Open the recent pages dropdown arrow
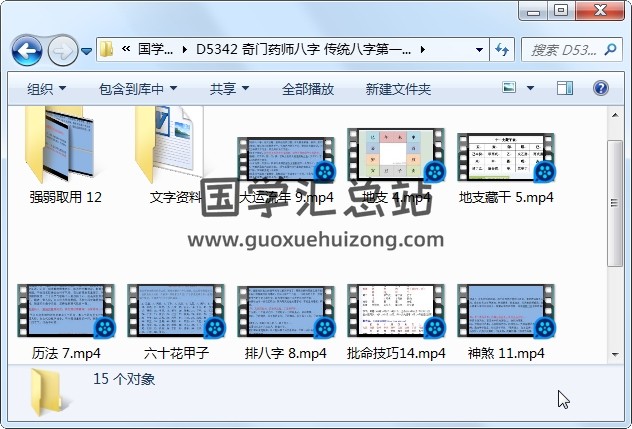The width and height of the screenshot is (632, 429). coord(86,51)
